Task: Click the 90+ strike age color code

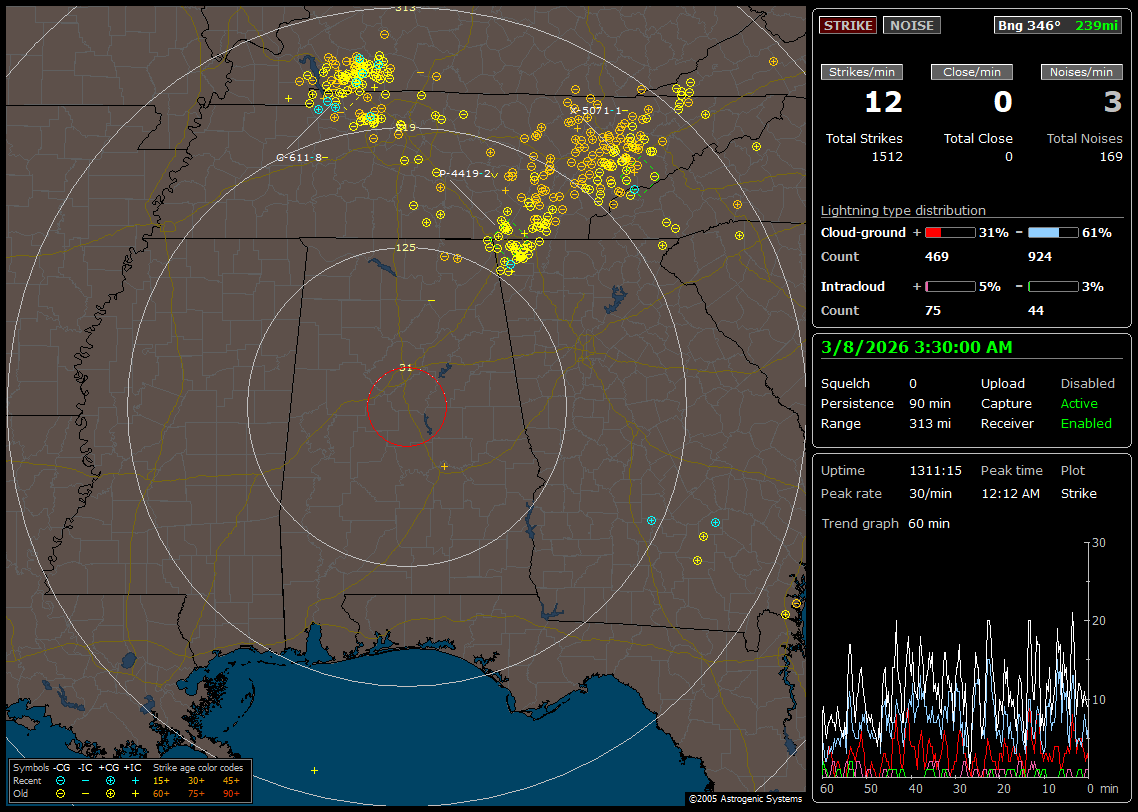Action: click(231, 793)
